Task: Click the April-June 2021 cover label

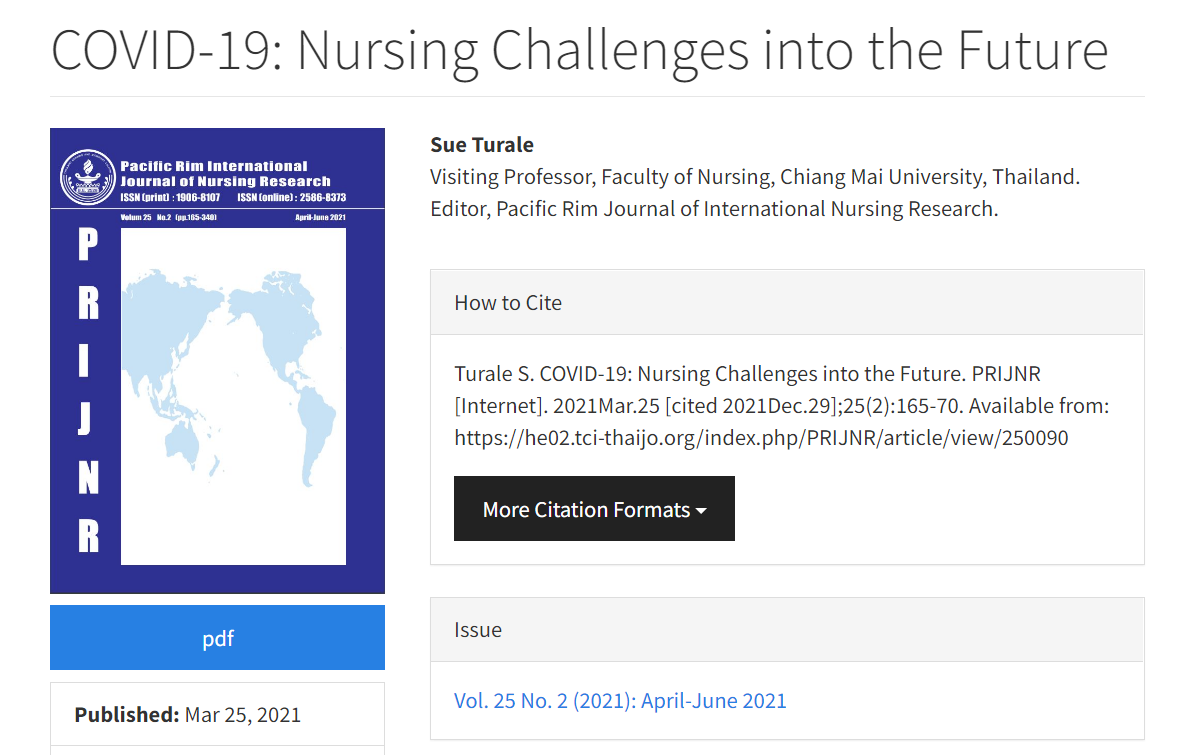Action: point(321,217)
